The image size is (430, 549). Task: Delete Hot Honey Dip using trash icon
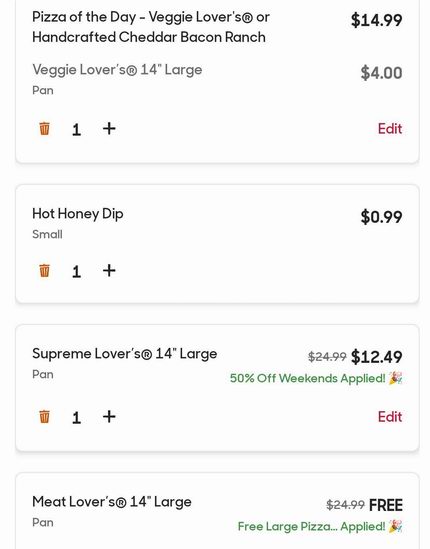coord(44,271)
